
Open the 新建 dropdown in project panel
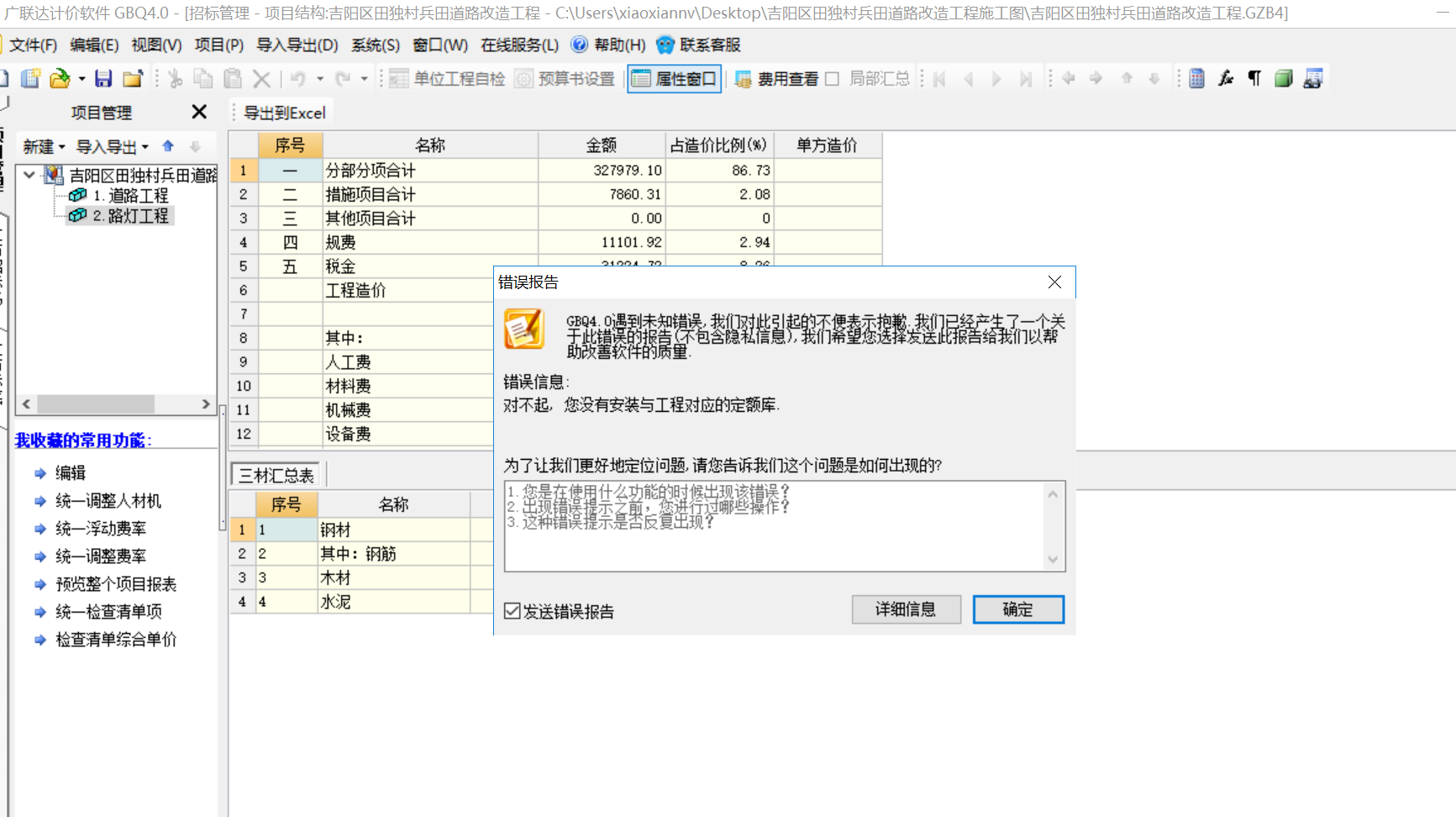44,146
